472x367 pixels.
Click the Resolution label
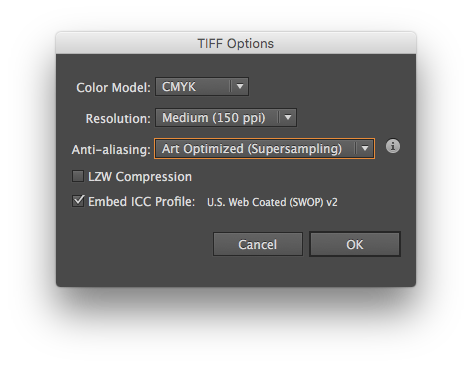click(118, 118)
